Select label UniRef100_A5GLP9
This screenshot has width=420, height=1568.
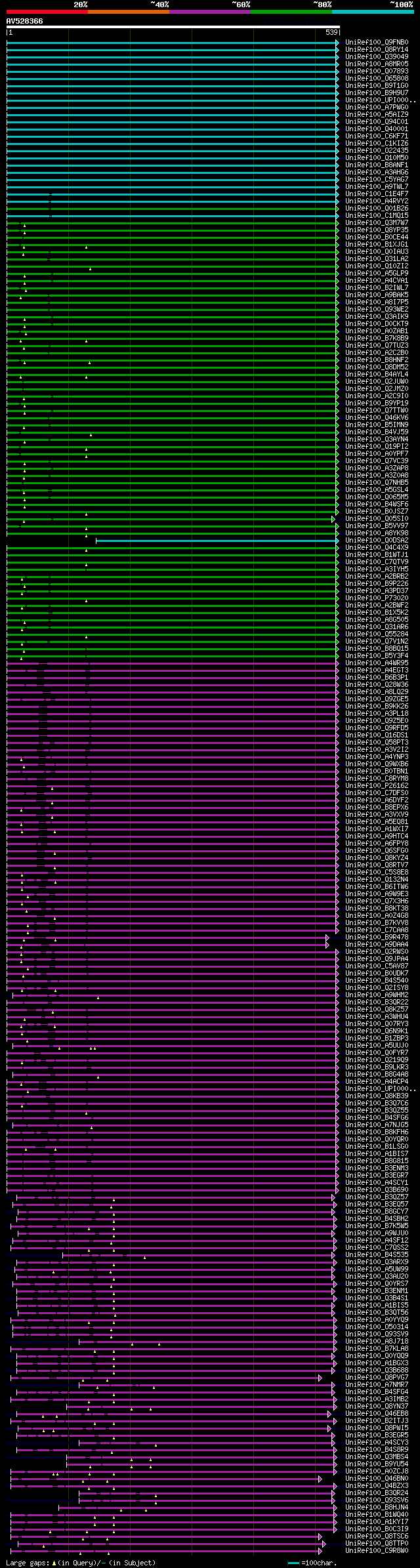377,274
